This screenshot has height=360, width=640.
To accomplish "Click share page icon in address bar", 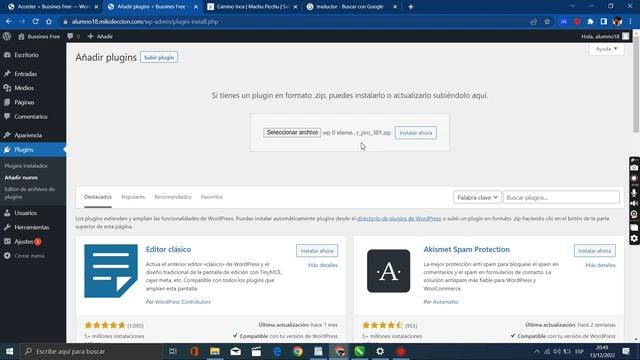I will [x=533, y=22].
